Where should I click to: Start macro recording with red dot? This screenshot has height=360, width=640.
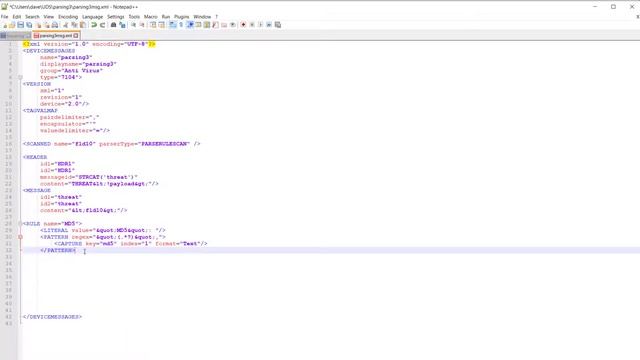coord(243,25)
